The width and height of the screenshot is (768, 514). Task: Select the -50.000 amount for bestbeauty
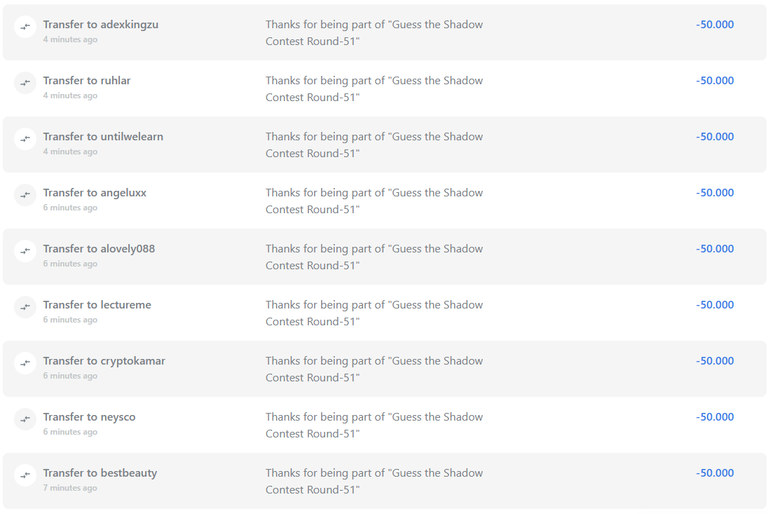(x=715, y=473)
